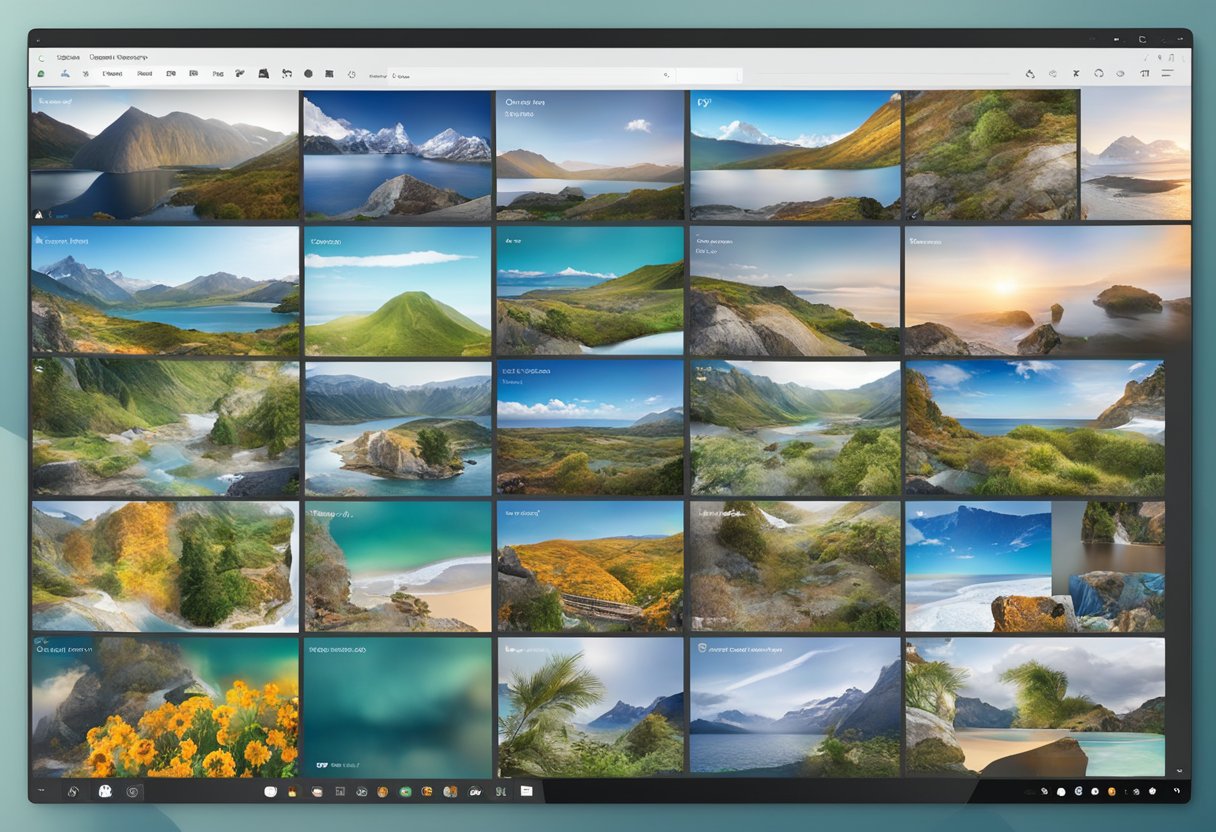Select the Share icon on the left toolbar
The width and height of the screenshot is (1216, 832).
(x=65, y=73)
